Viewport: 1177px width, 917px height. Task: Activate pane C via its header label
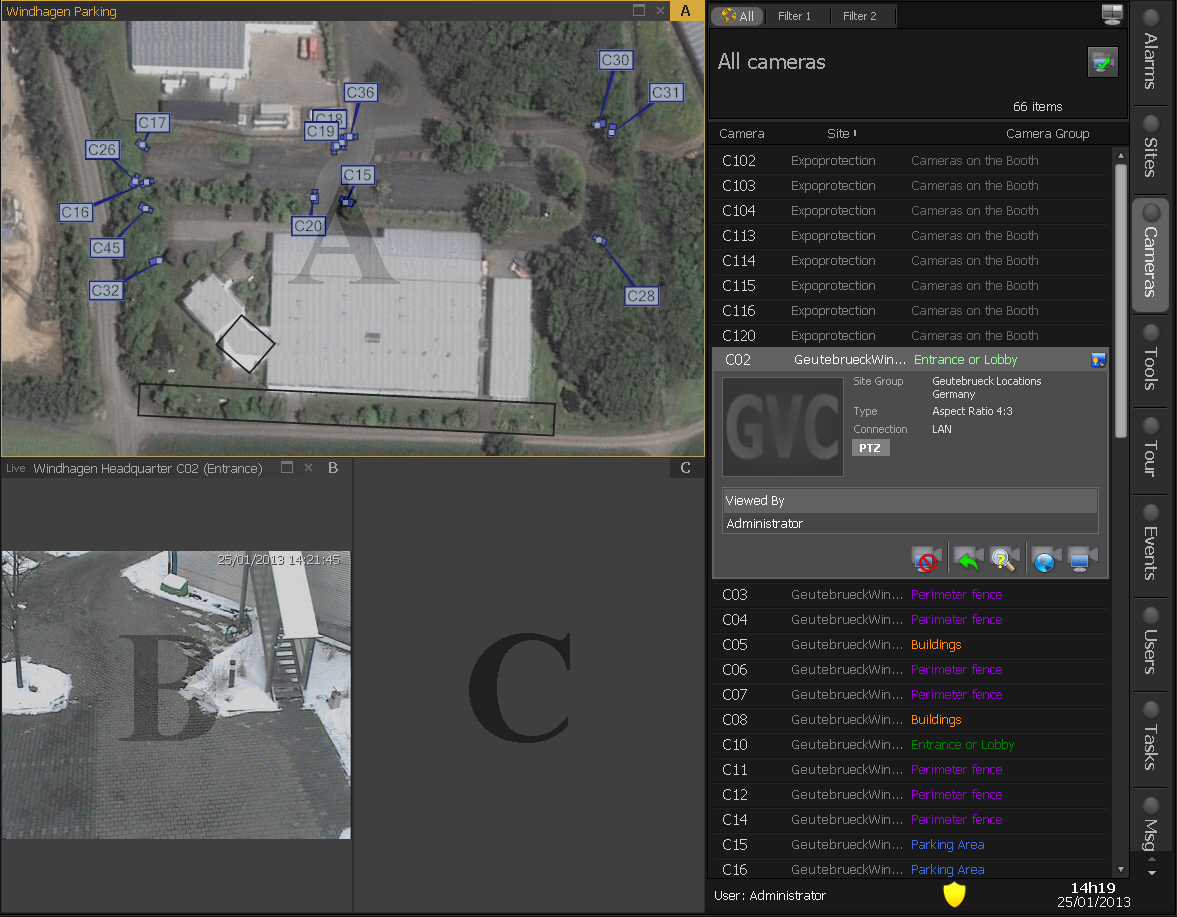tap(685, 468)
